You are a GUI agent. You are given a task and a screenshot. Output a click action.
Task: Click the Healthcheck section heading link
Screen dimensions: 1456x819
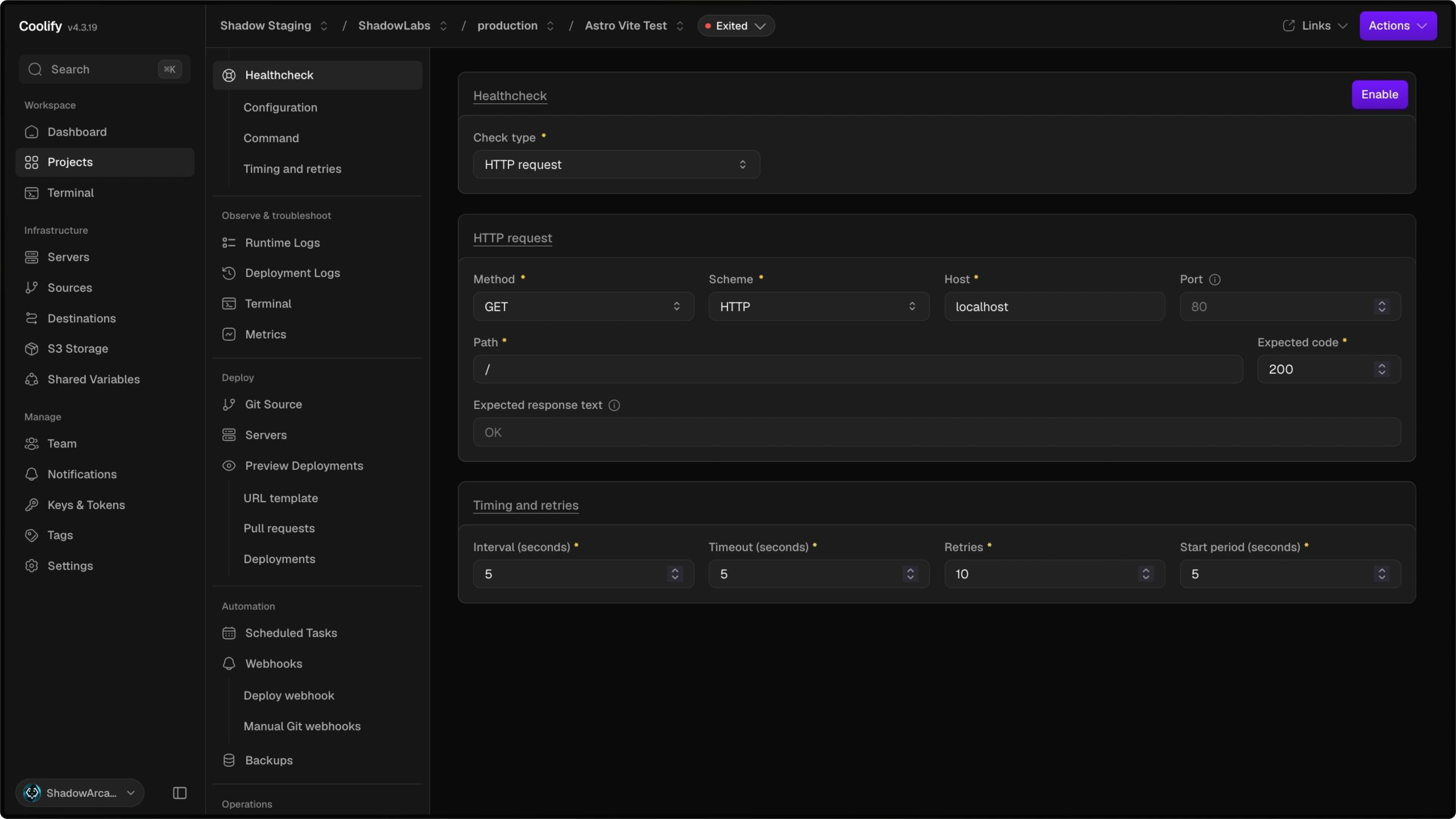click(510, 96)
